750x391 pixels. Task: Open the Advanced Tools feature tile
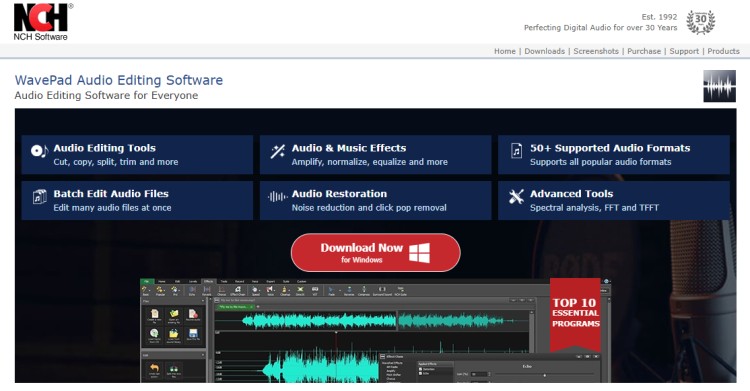[x=614, y=201]
